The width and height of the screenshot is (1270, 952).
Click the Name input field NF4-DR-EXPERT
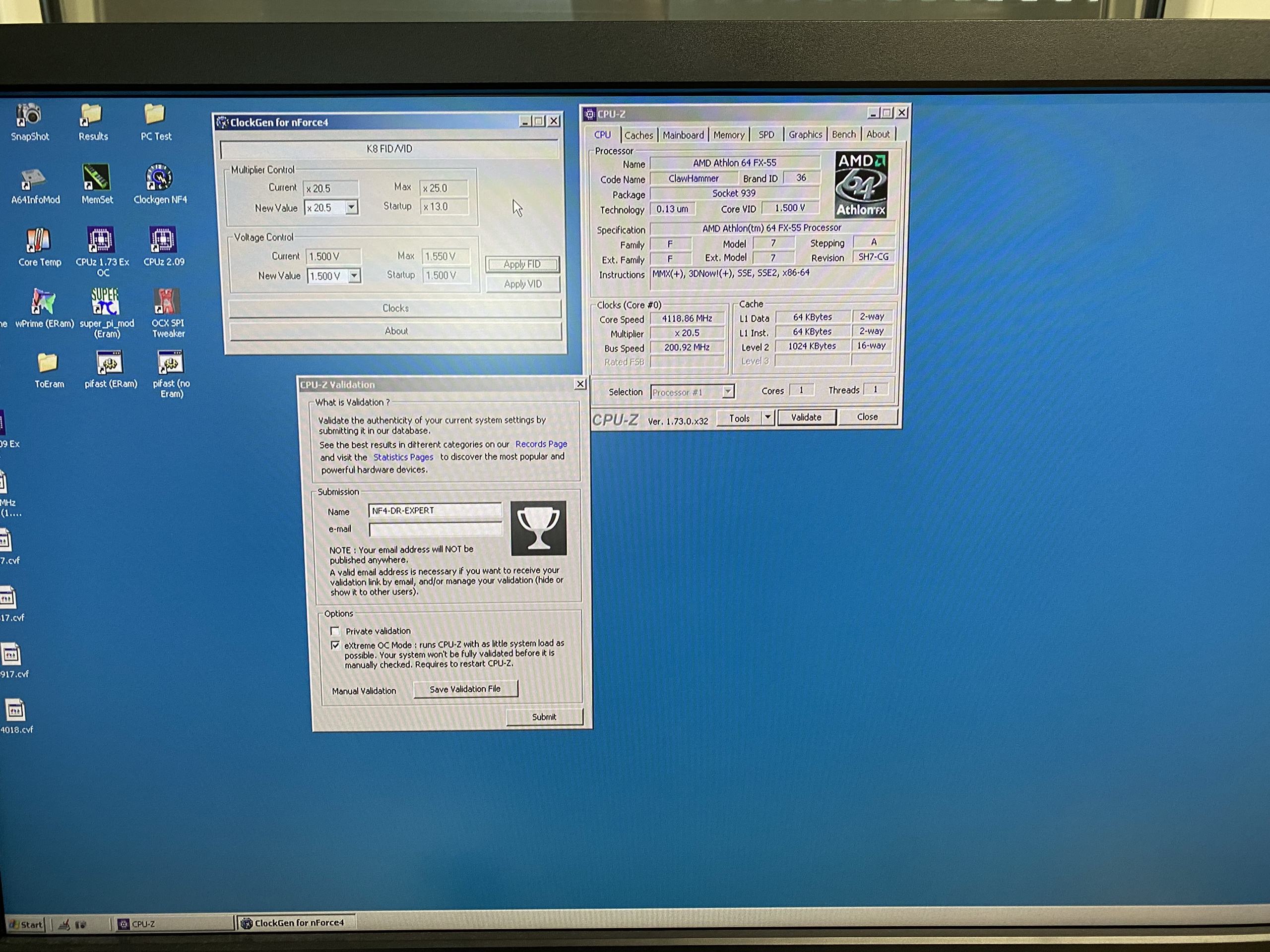click(x=435, y=511)
